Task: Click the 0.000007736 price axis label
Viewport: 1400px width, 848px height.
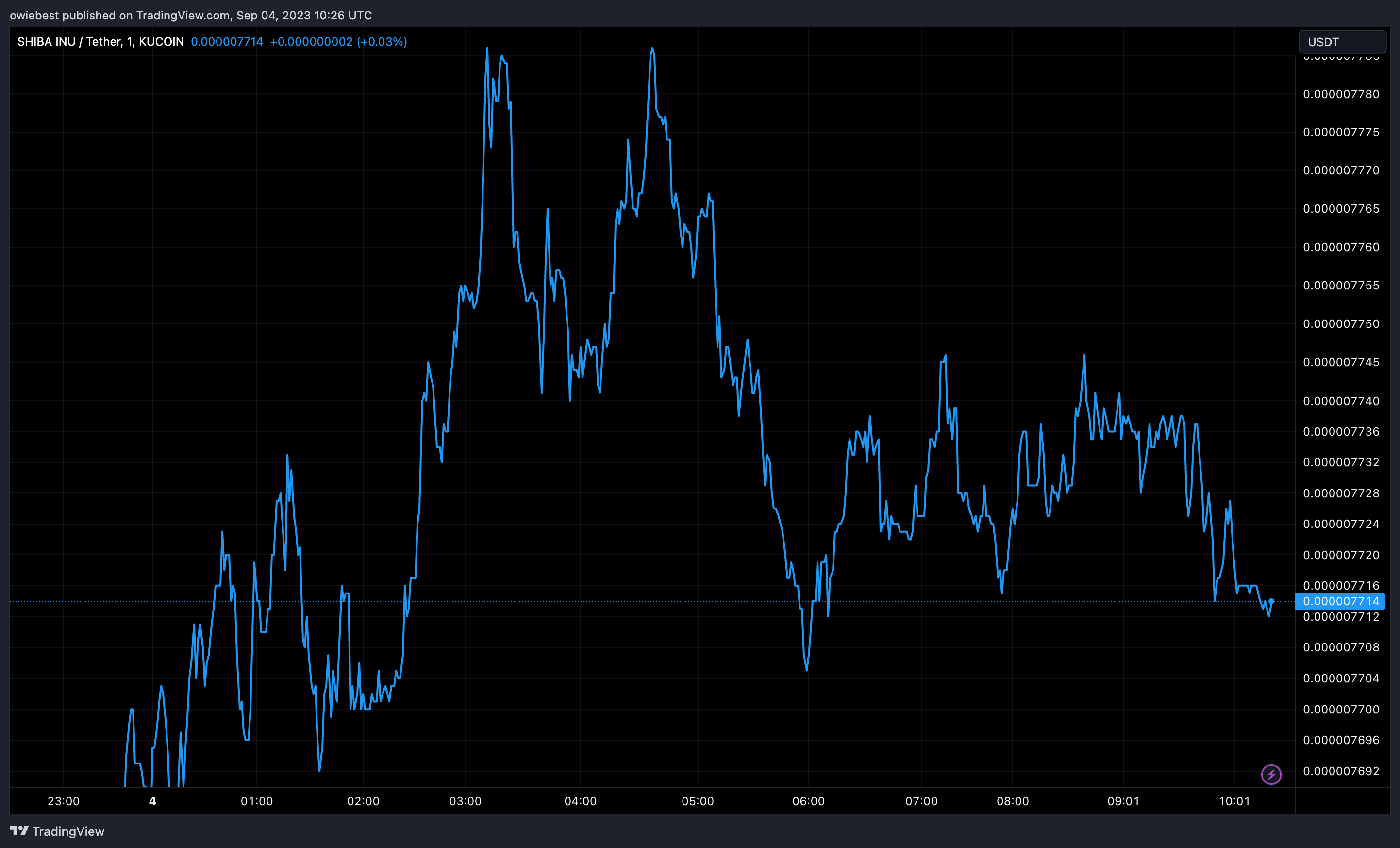Action: 1341,431
